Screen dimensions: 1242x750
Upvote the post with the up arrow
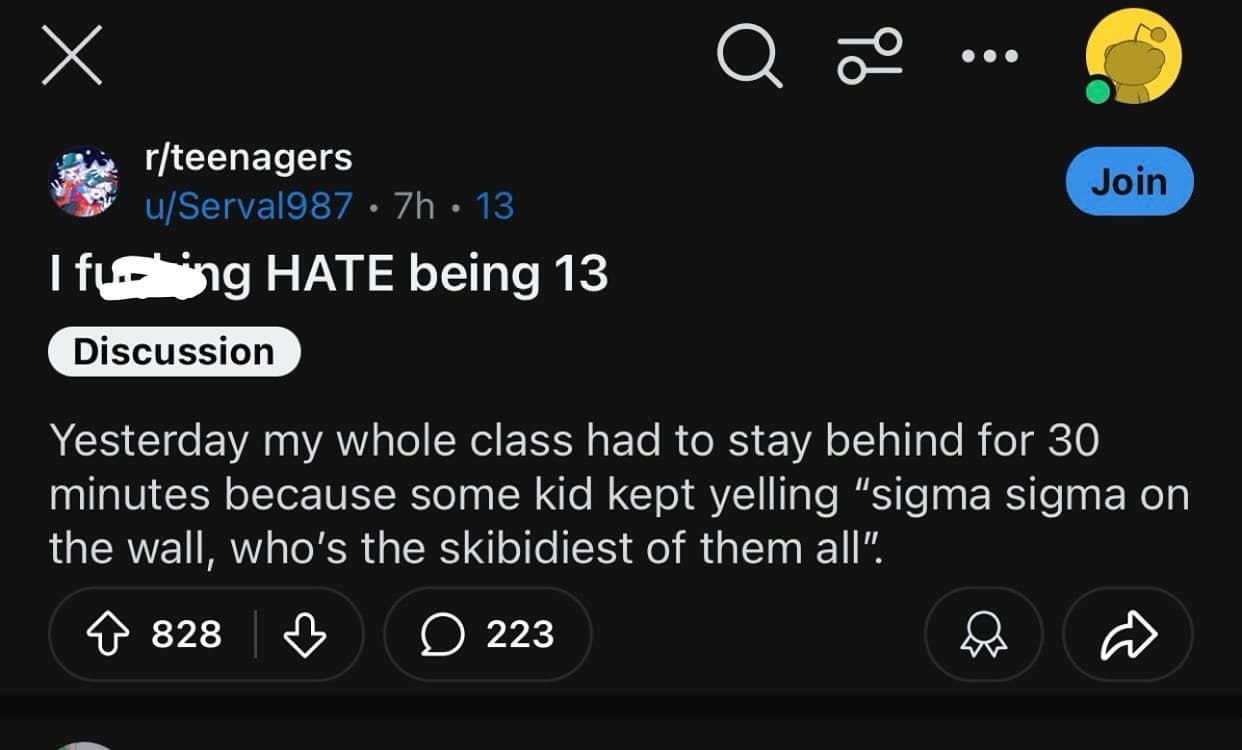point(108,635)
